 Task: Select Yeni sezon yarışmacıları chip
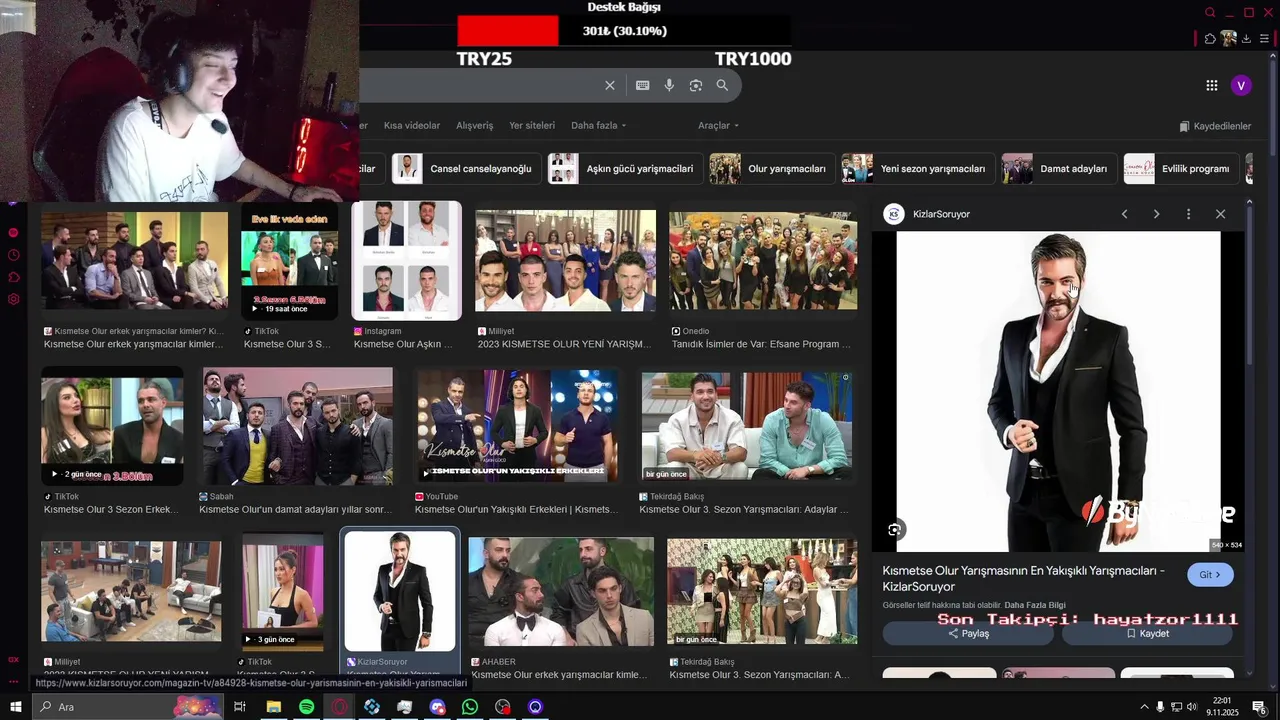tap(918, 169)
